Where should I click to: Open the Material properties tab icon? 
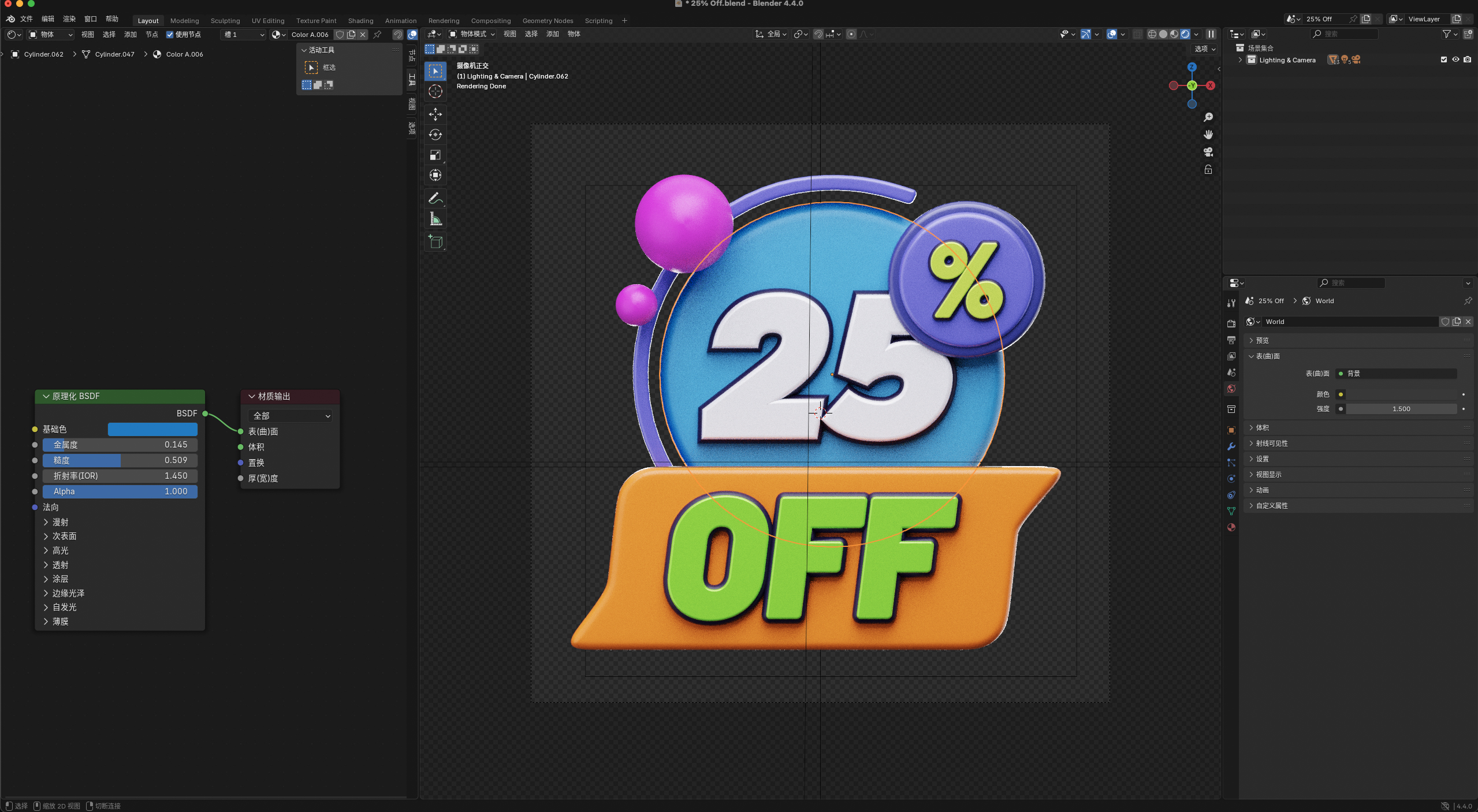point(1231,527)
